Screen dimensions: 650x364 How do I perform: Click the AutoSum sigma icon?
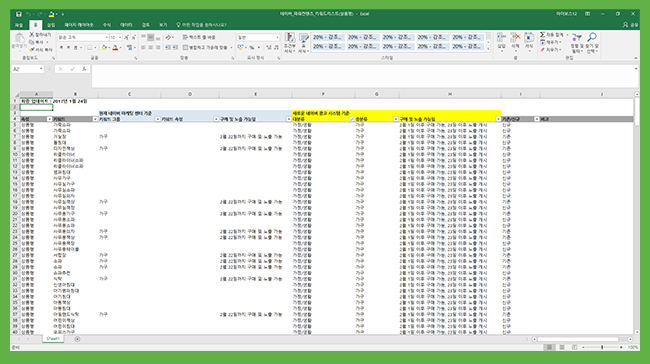[x=543, y=35]
